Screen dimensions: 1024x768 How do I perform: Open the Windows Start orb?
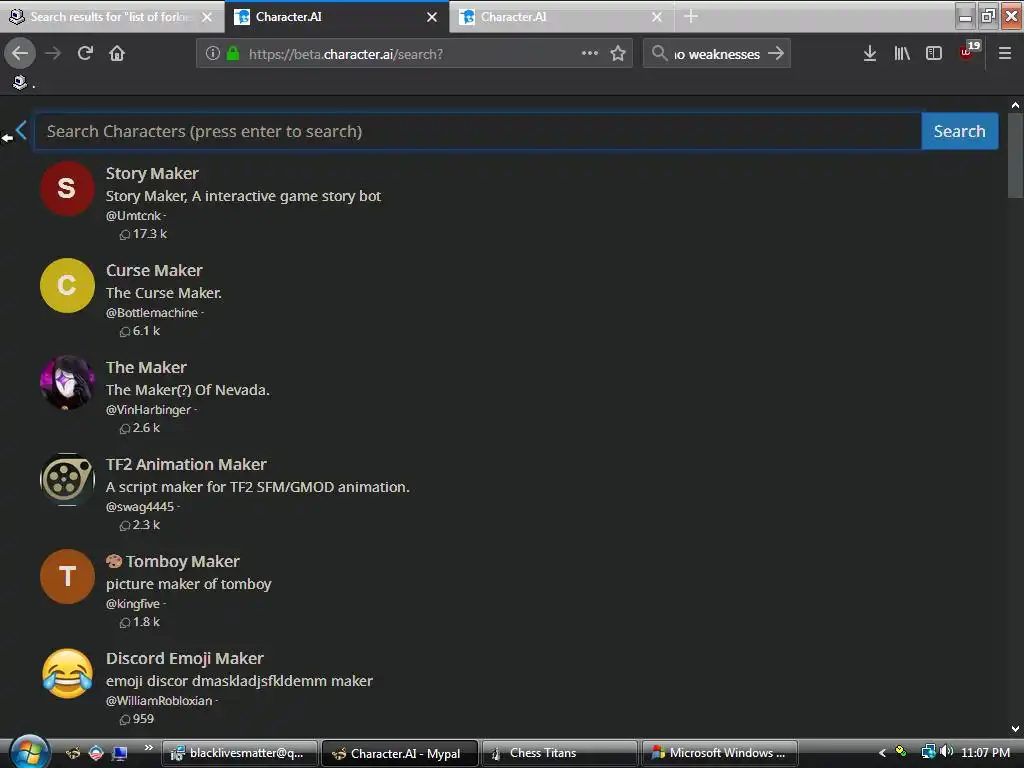pyautogui.click(x=29, y=752)
